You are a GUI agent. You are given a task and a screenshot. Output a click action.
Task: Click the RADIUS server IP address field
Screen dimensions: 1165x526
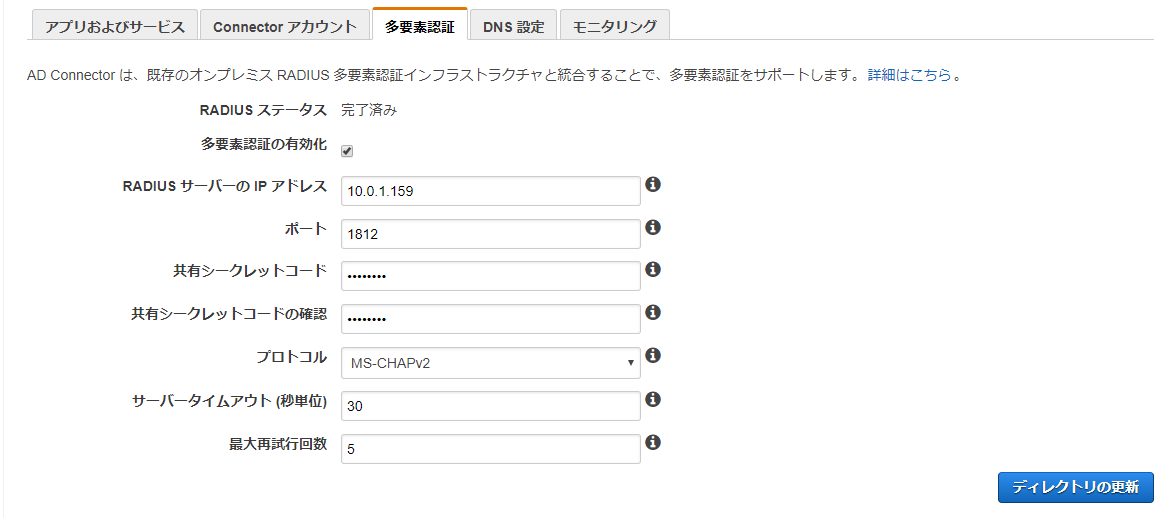[490, 191]
